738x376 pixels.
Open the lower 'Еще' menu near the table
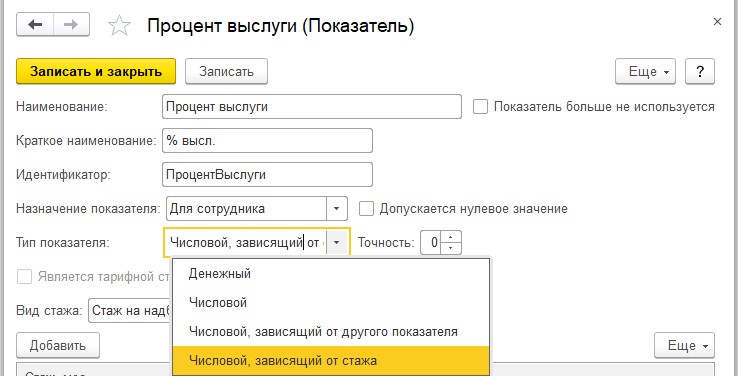[684, 345]
